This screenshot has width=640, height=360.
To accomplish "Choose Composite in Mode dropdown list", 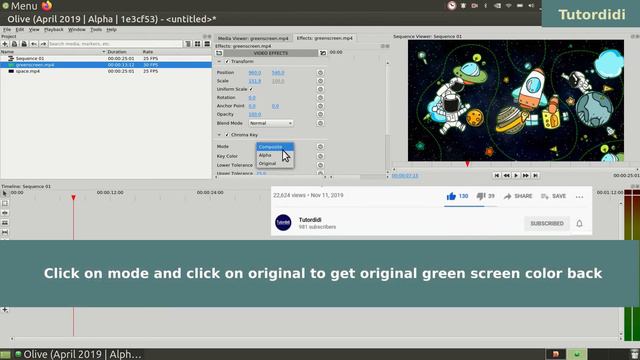I will (x=275, y=147).
